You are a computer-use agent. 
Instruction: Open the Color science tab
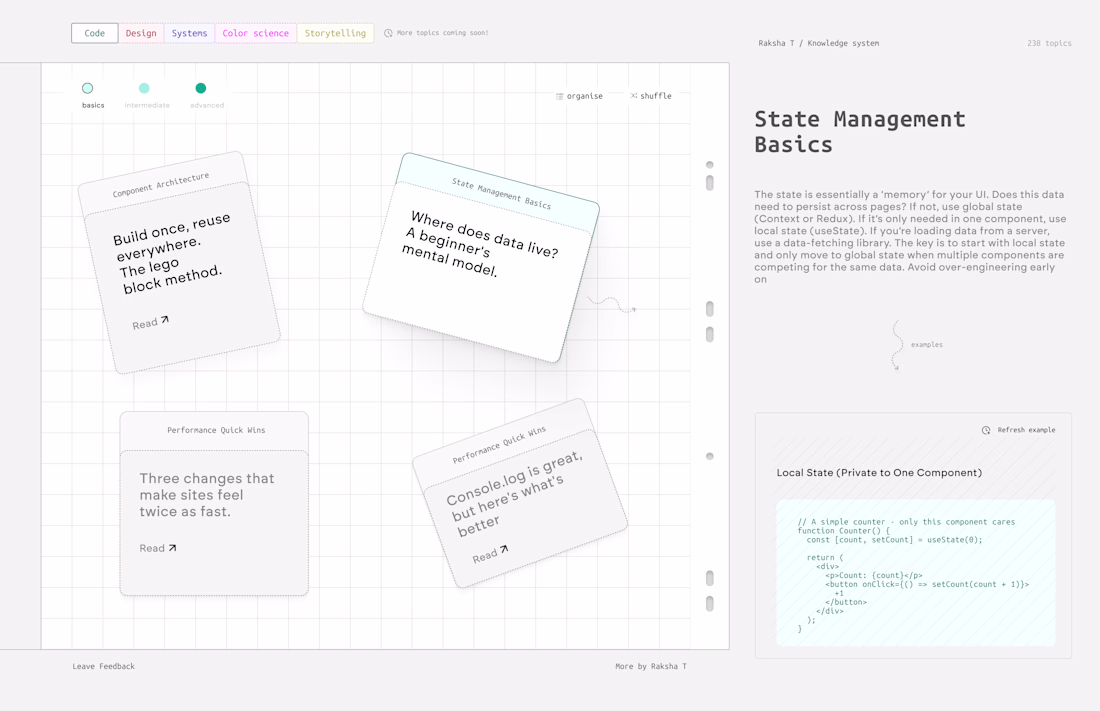pyautogui.click(x=255, y=33)
